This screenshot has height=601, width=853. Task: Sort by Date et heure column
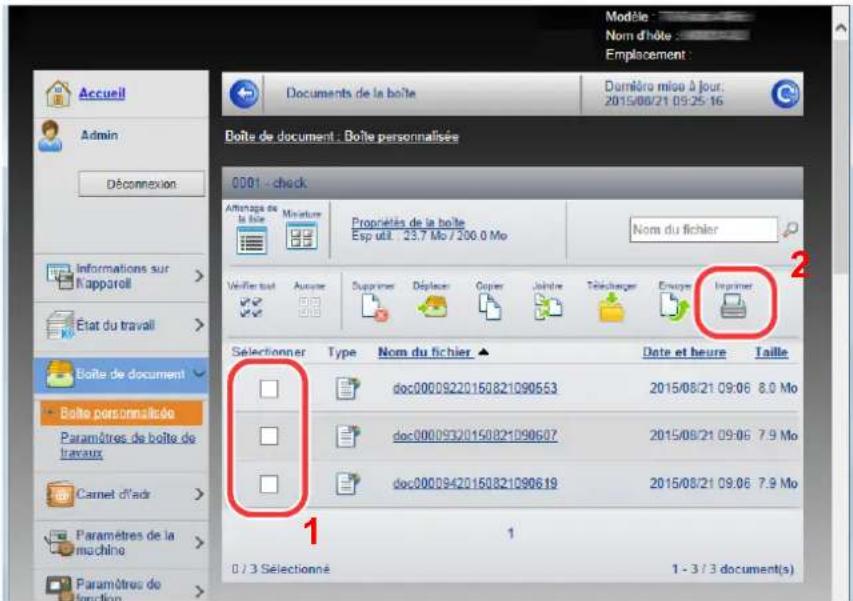pos(684,352)
